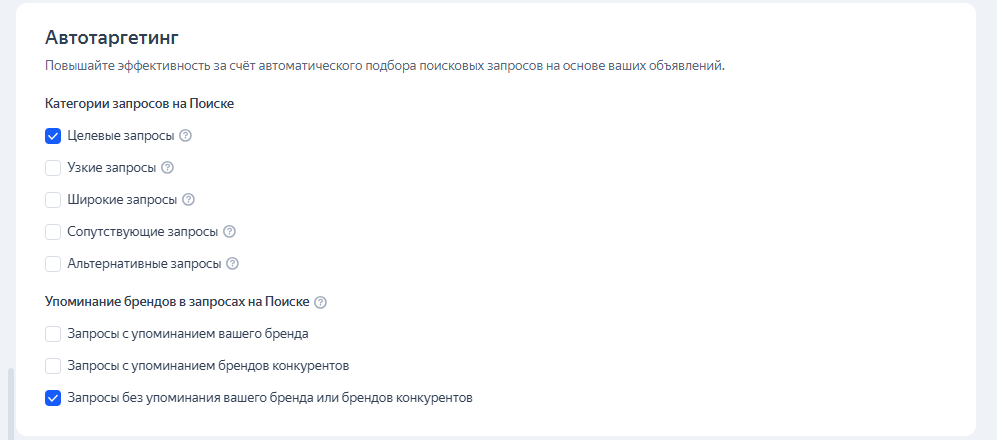997x440 pixels.
Task: Enable Запросы с упоминанием вашего бренда checkbox
Action: coord(53,334)
